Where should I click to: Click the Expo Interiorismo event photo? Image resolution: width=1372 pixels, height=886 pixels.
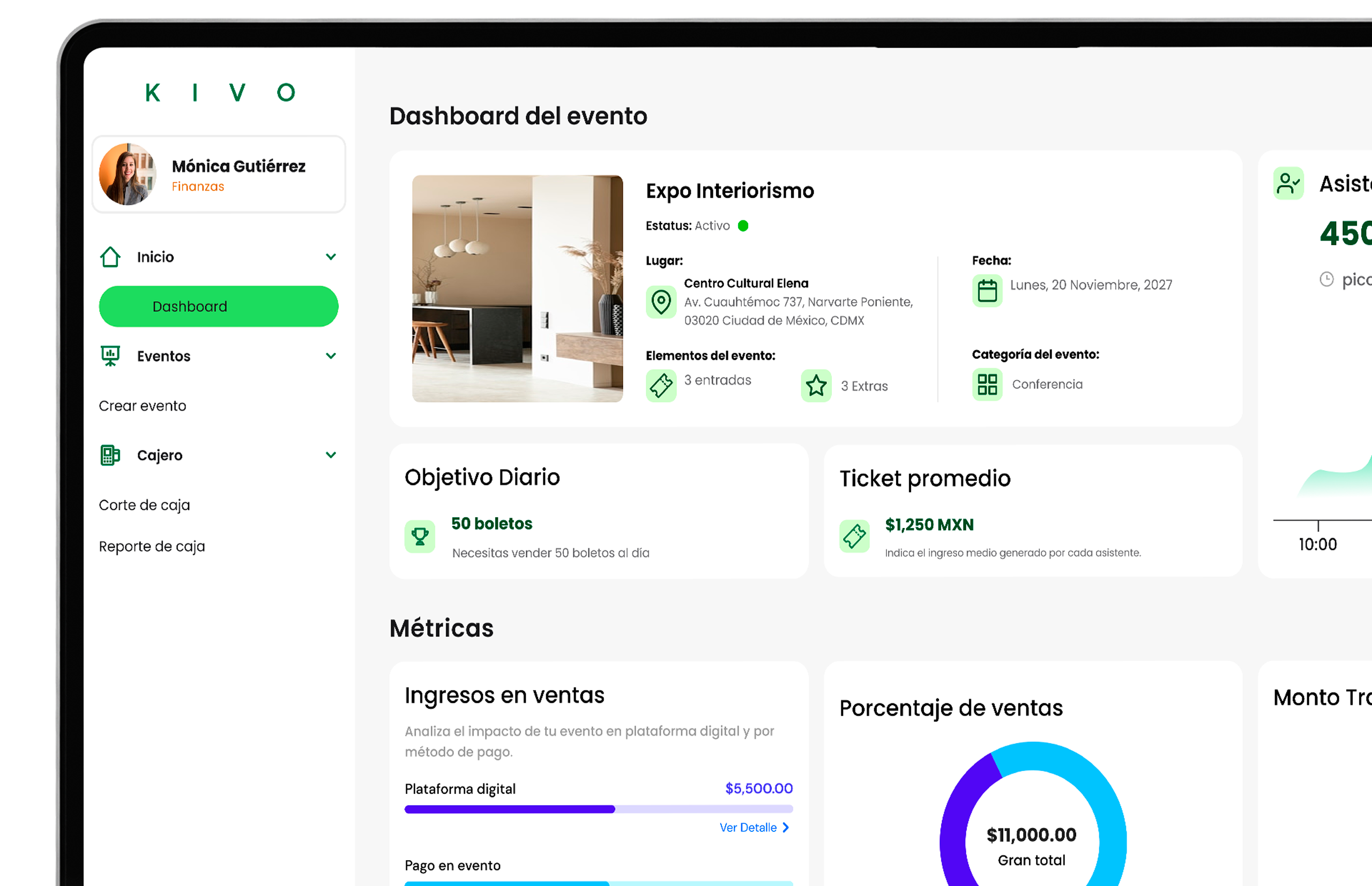click(x=518, y=289)
